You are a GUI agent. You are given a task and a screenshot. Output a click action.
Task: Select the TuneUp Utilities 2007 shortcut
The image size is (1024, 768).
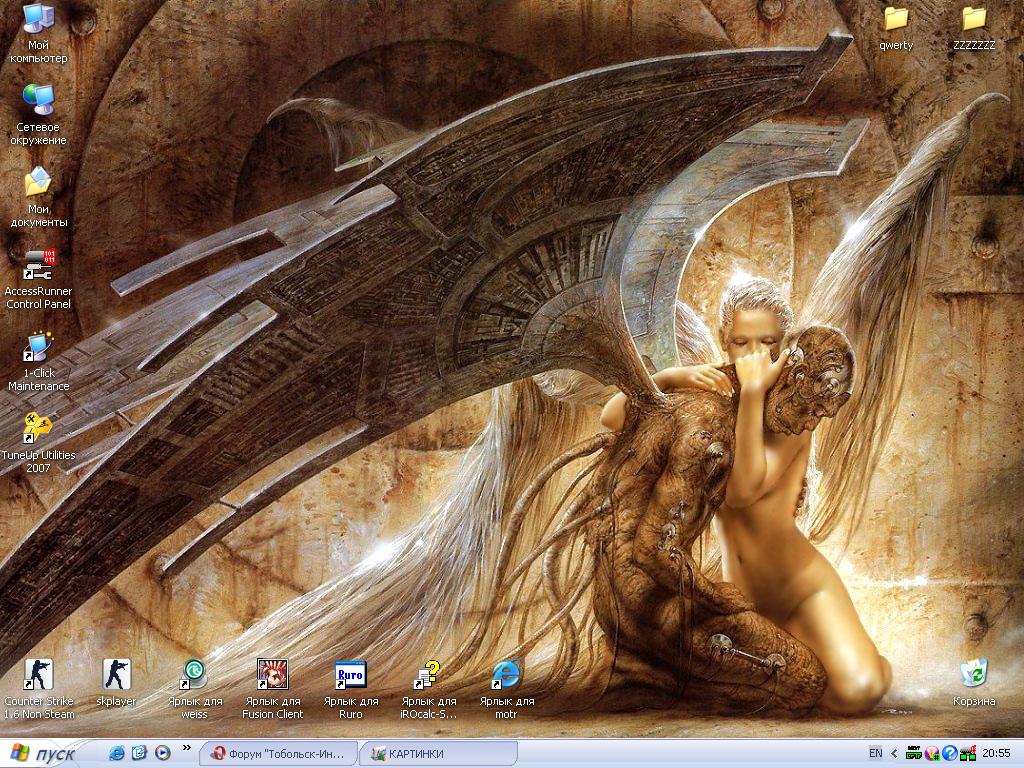[39, 443]
